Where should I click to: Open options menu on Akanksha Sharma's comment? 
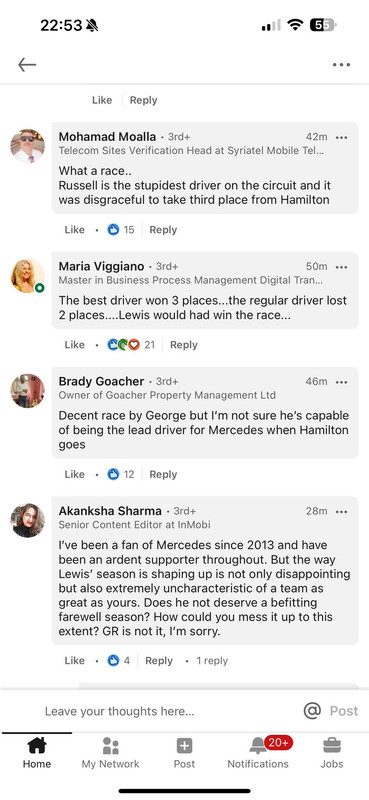point(341,511)
